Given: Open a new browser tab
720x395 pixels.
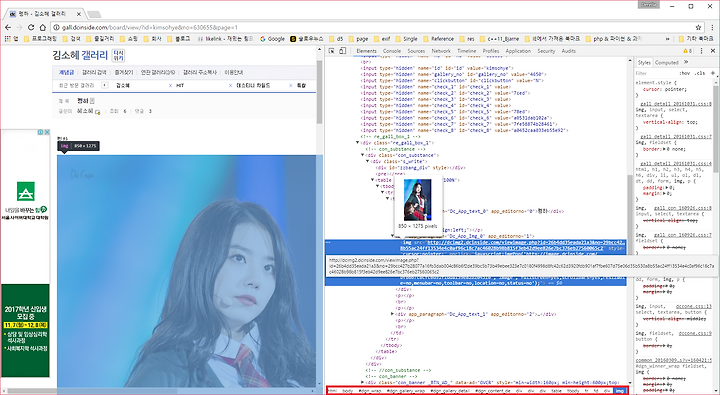Looking at the screenshot, I should pos(94,14).
